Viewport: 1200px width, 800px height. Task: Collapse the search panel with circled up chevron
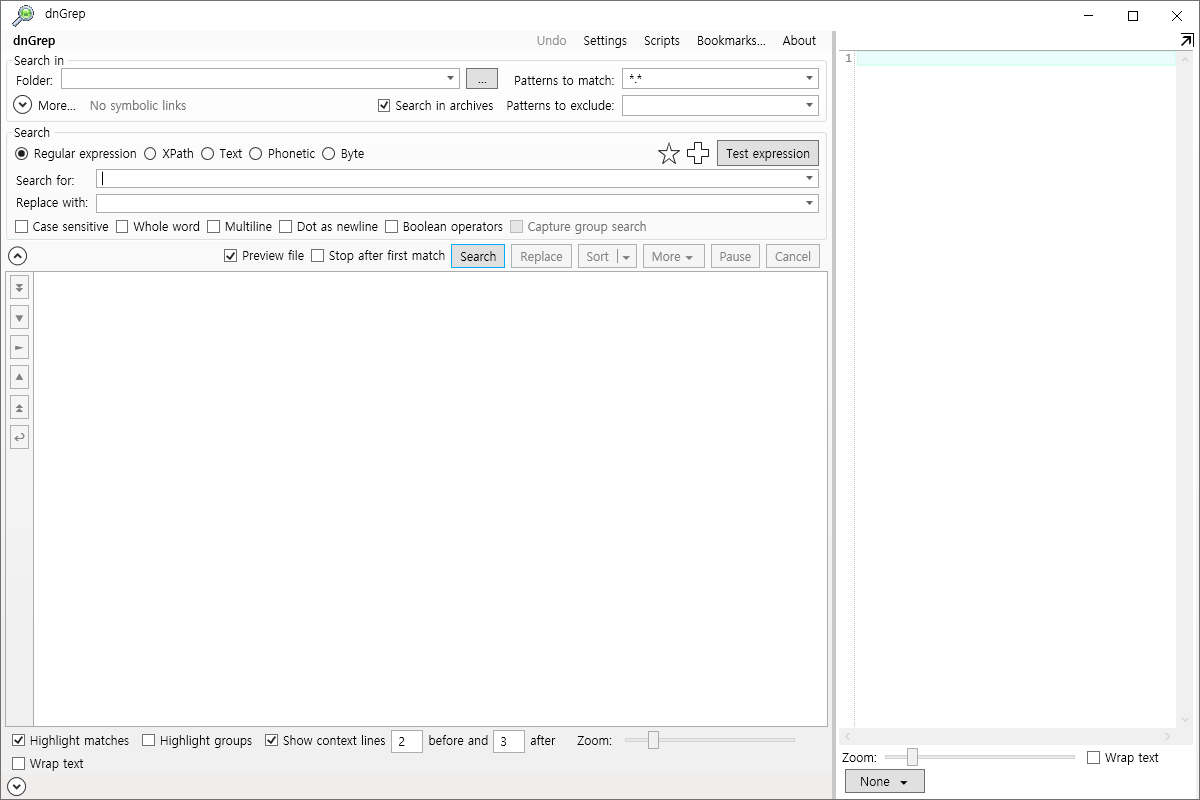pos(17,256)
